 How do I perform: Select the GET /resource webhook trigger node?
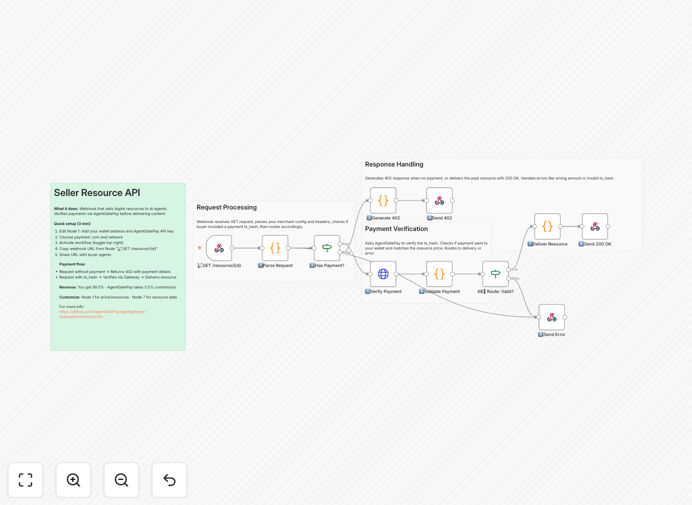click(219, 248)
